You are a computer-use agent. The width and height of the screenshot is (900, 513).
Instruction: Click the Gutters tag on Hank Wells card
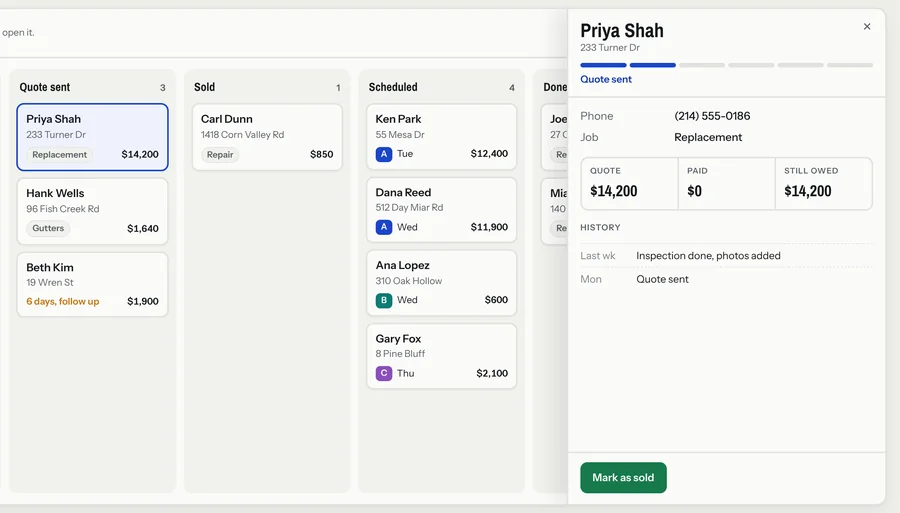[x=48, y=228]
